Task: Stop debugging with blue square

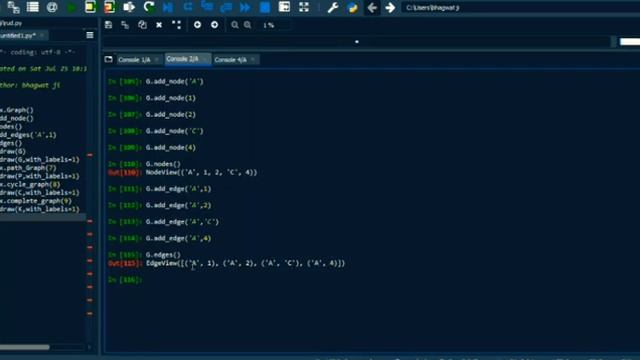Action: pos(264,7)
